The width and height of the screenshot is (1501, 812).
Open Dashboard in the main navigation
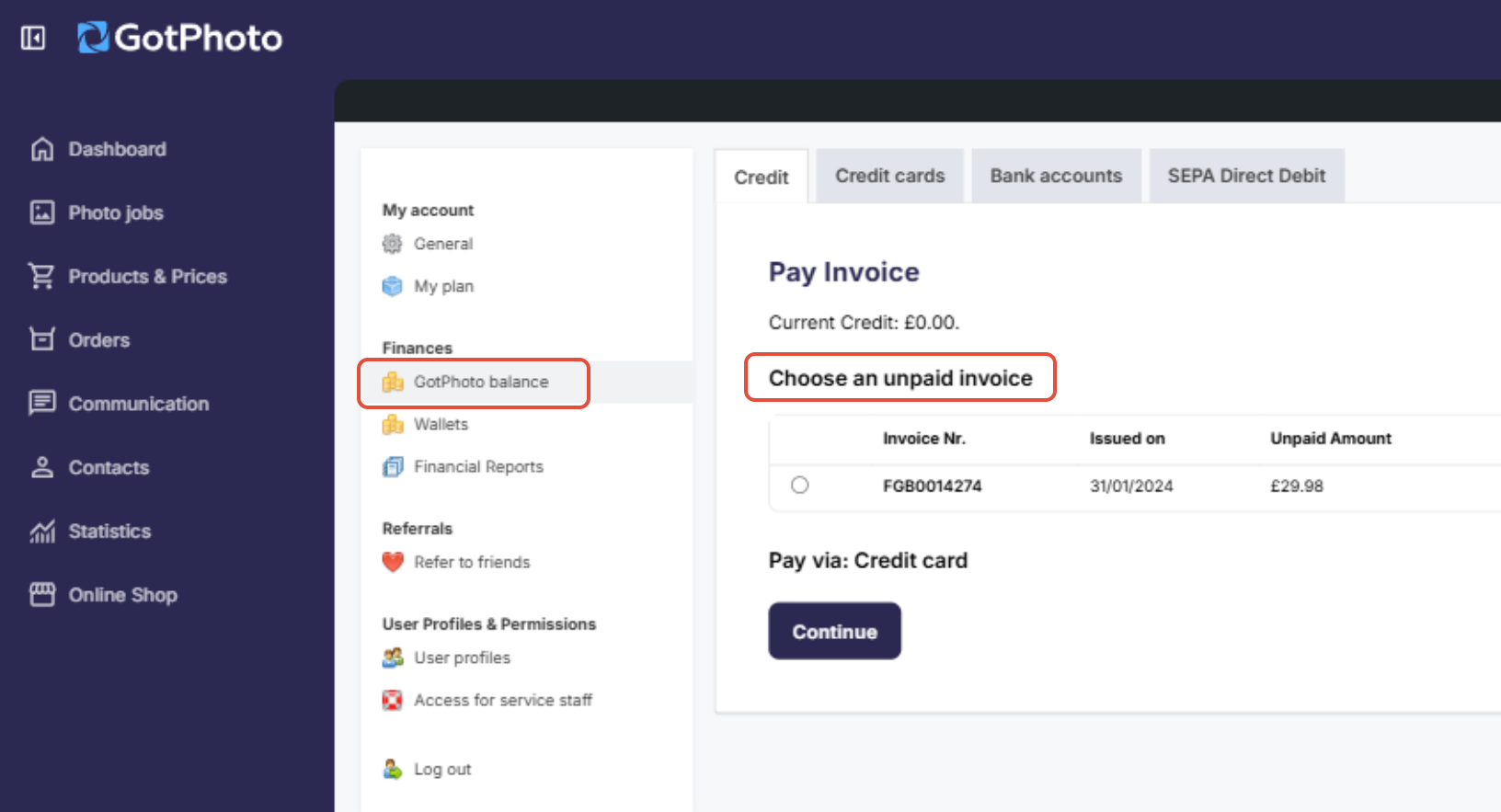118,149
